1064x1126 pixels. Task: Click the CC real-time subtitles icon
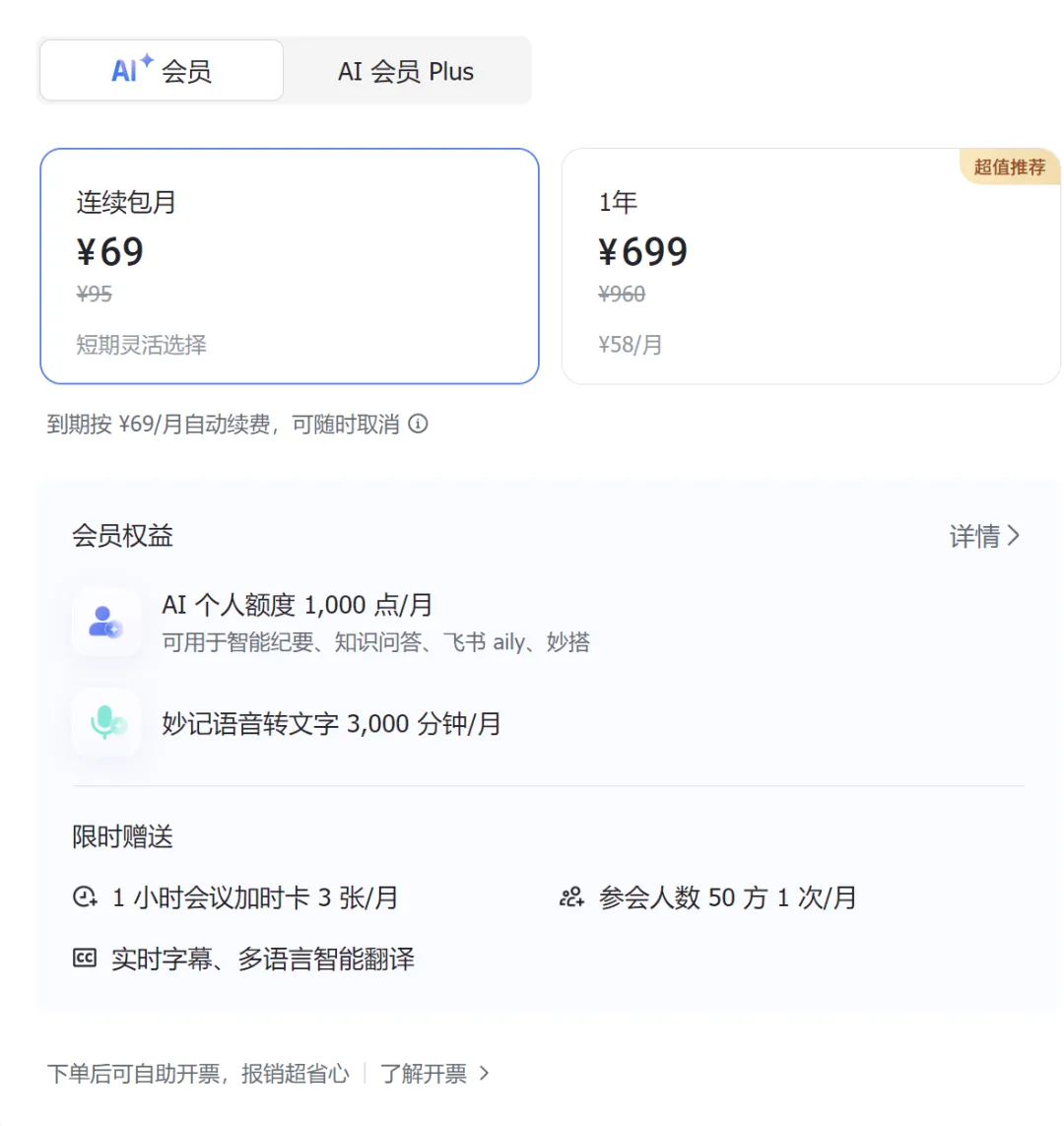tap(86, 958)
